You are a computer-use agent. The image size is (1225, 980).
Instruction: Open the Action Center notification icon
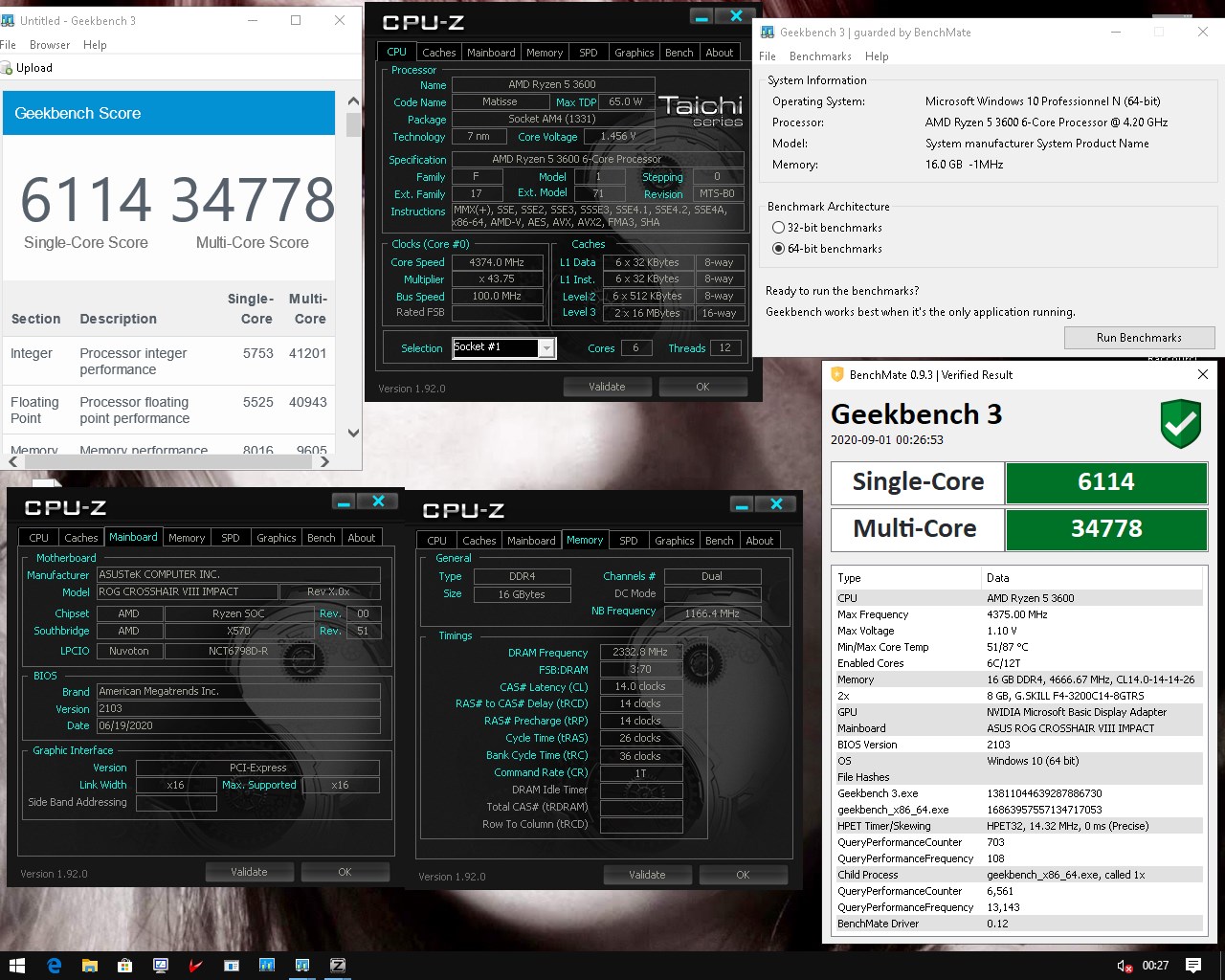coord(1193,966)
